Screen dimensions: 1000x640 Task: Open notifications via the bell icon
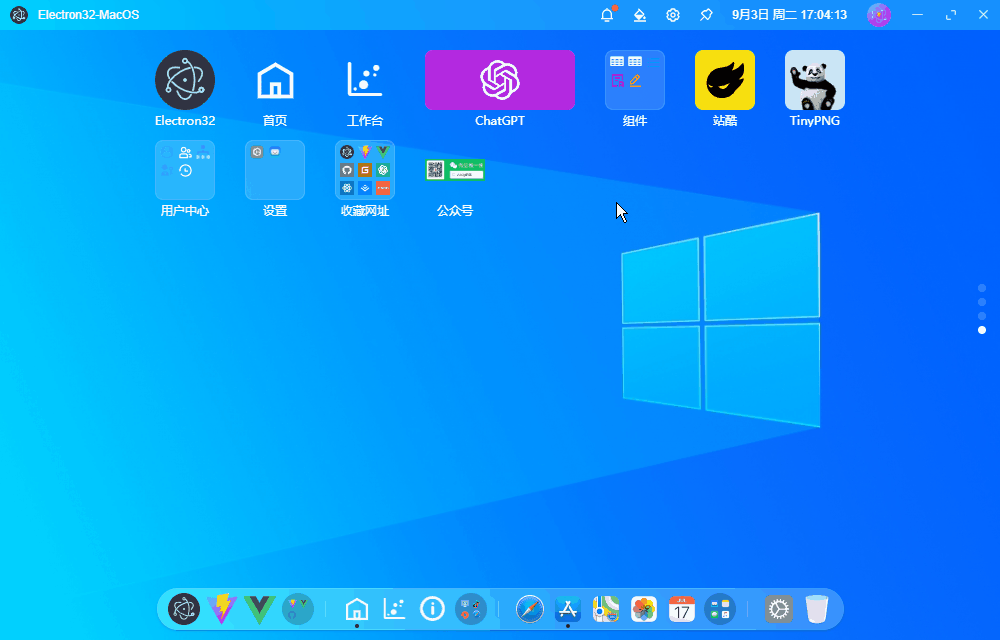(607, 15)
